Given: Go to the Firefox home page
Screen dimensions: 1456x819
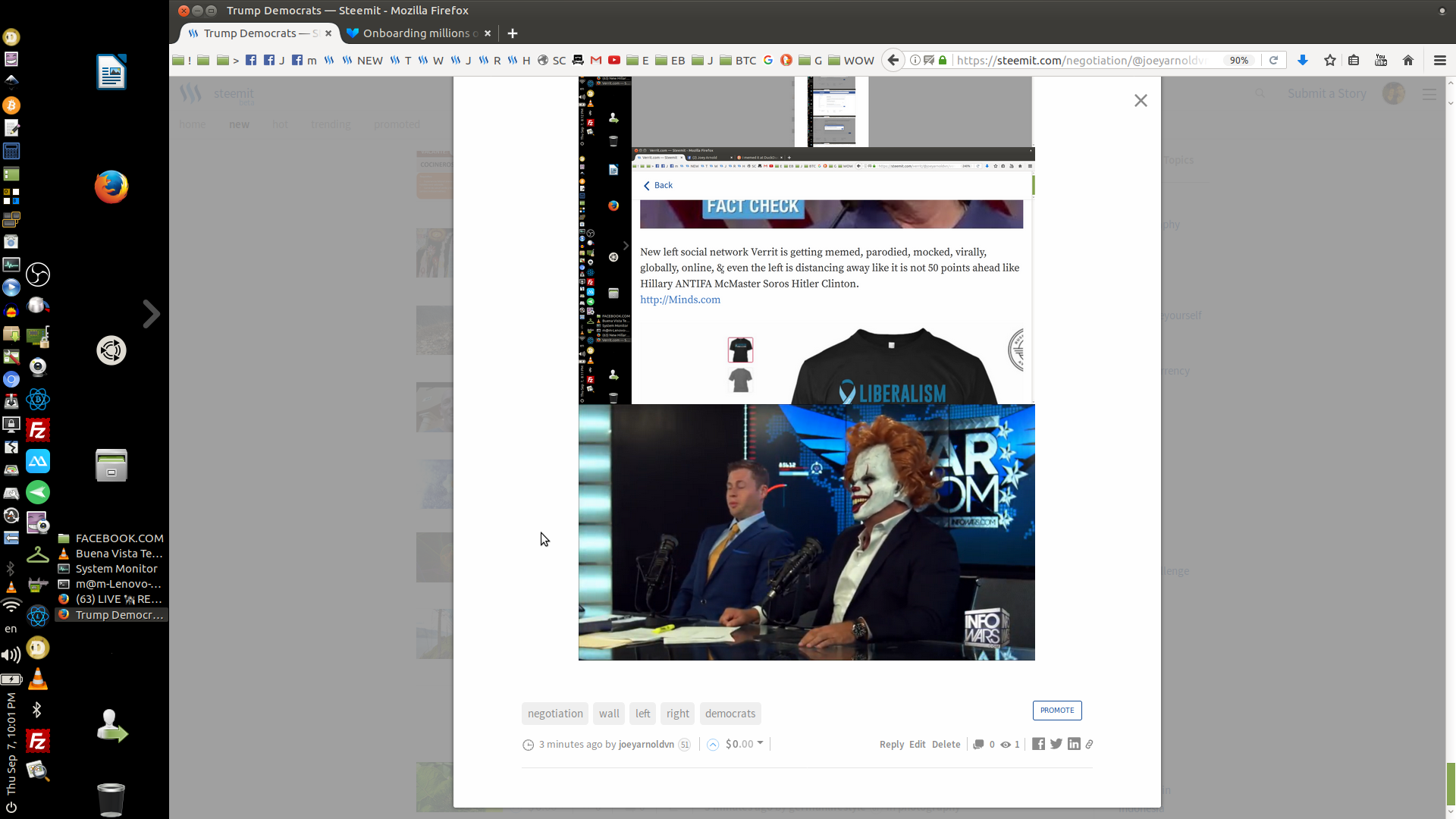Looking at the screenshot, I should 1408,60.
